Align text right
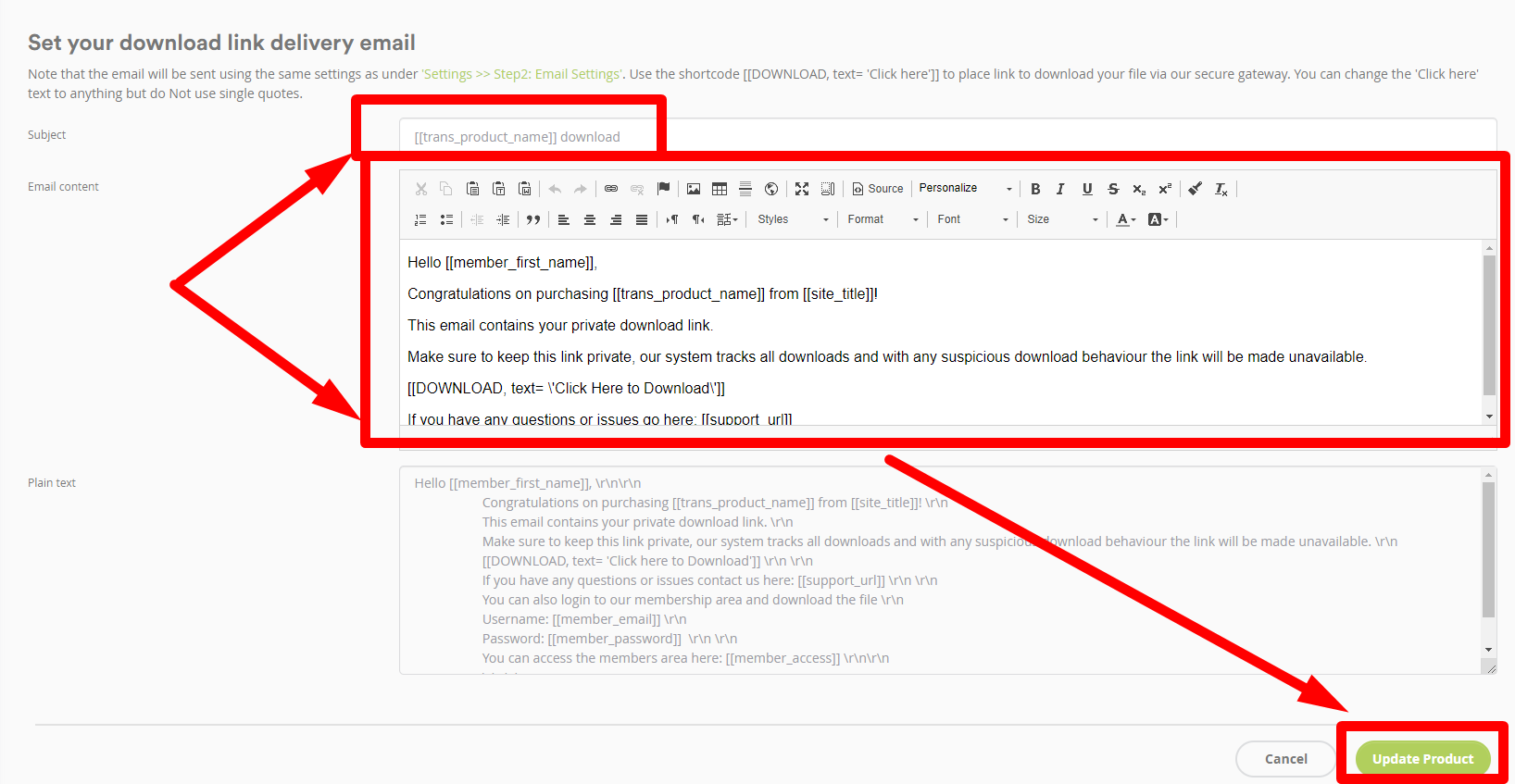The height and width of the screenshot is (784, 1515). 616,219
